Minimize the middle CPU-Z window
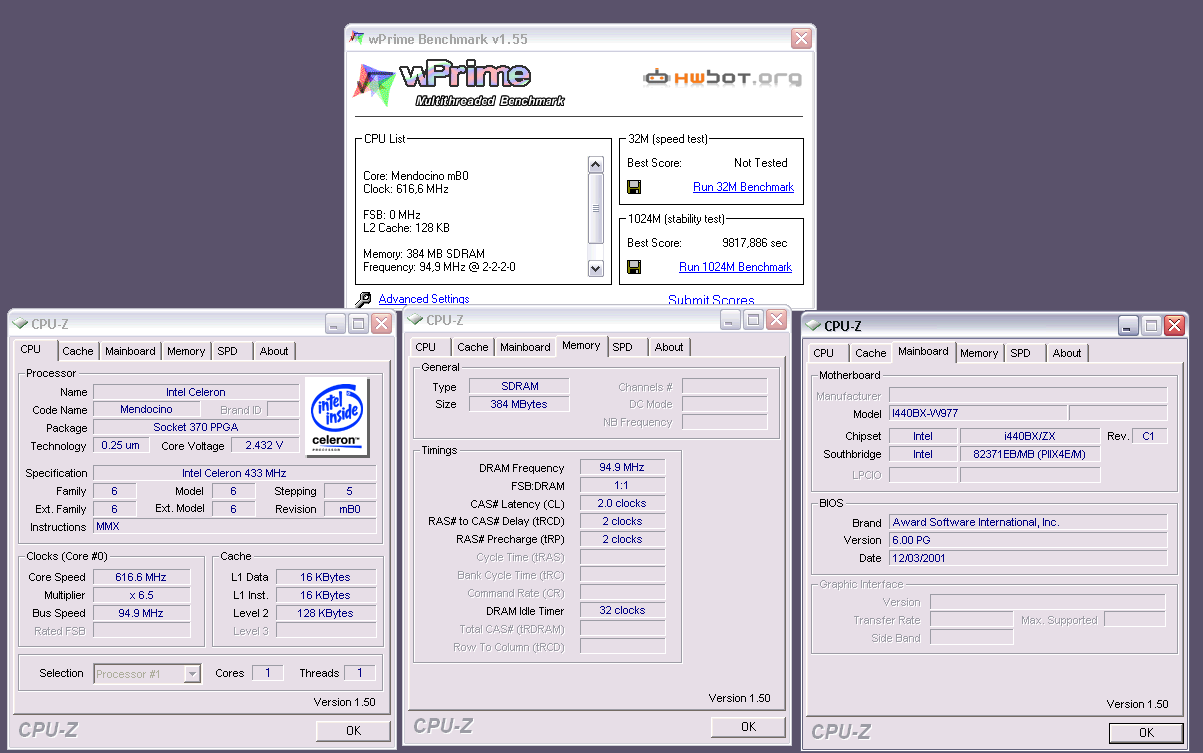Image resolution: width=1203 pixels, height=753 pixels. pos(730,320)
